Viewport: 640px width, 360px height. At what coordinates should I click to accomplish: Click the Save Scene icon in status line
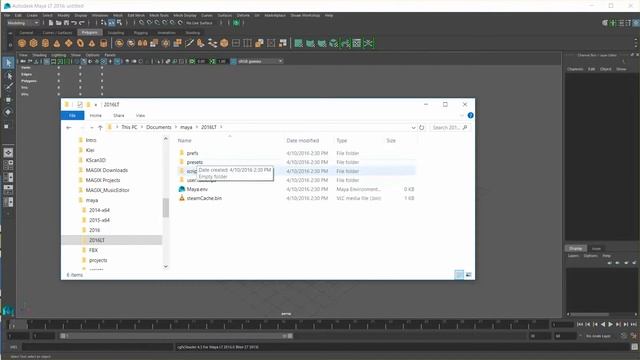tap(66, 23)
